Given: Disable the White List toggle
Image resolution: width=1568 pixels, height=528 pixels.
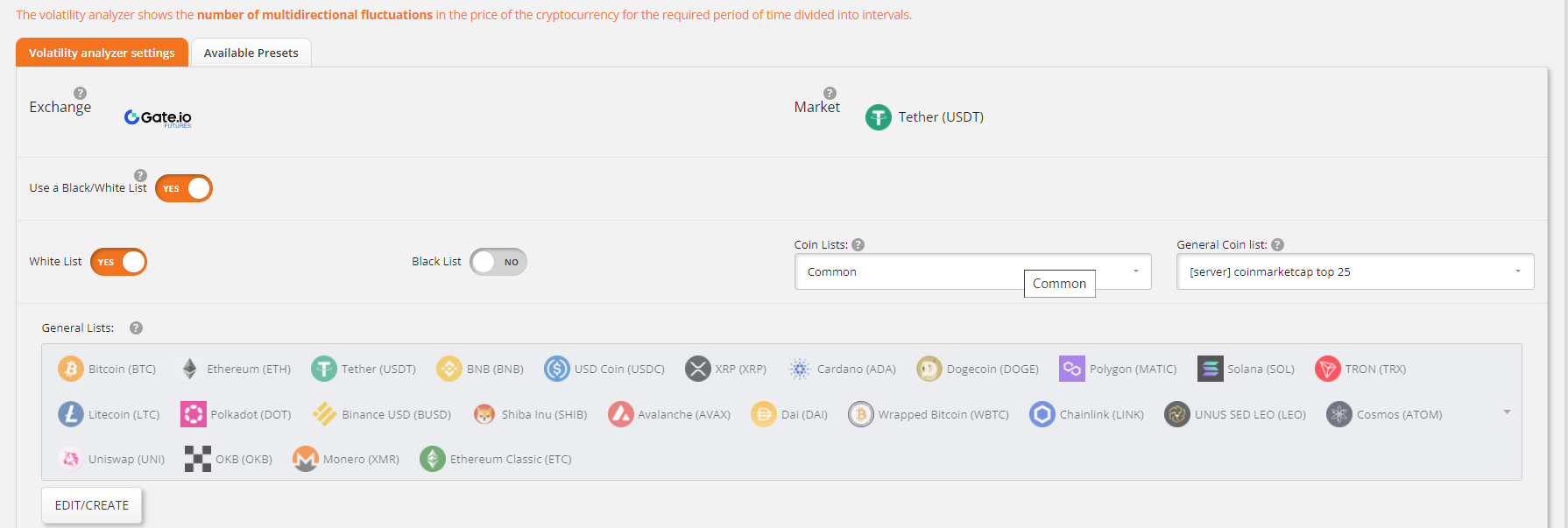Looking at the screenshot, I should click(x=118, y=262).
